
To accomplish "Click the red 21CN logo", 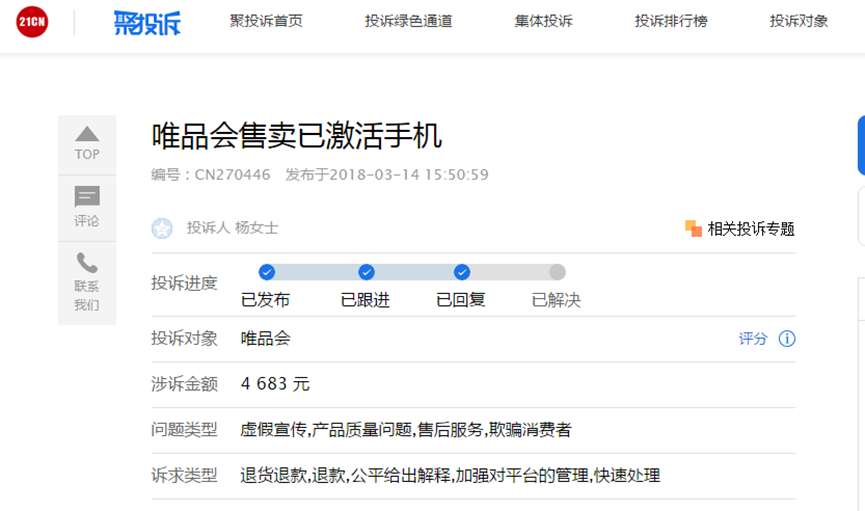I will click(32, 22).
